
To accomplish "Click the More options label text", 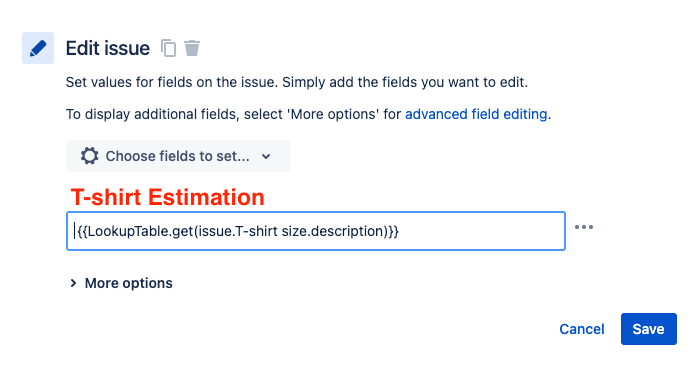I will tap(128, 283).
